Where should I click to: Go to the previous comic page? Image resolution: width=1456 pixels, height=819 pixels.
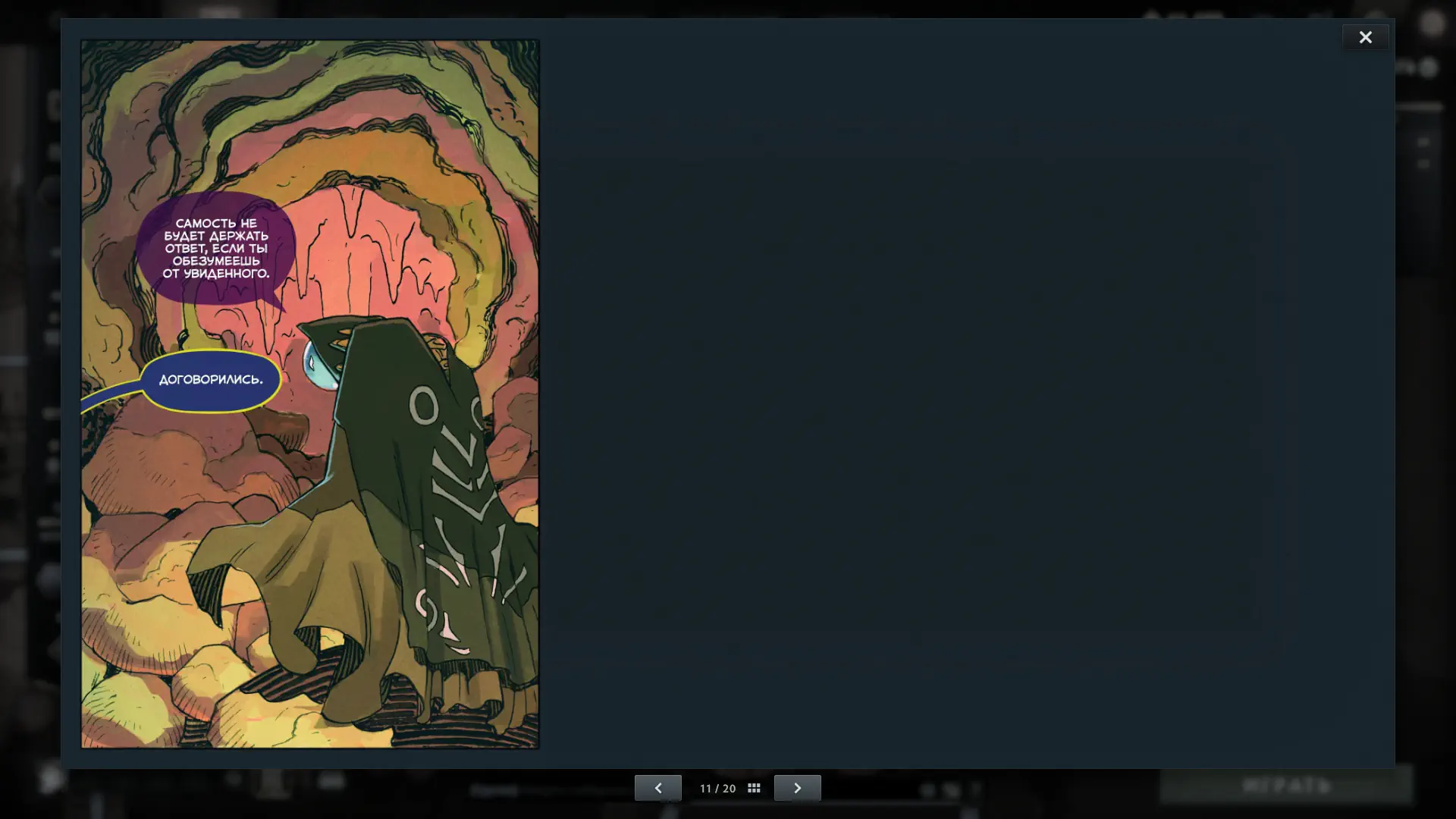[657, 788]
